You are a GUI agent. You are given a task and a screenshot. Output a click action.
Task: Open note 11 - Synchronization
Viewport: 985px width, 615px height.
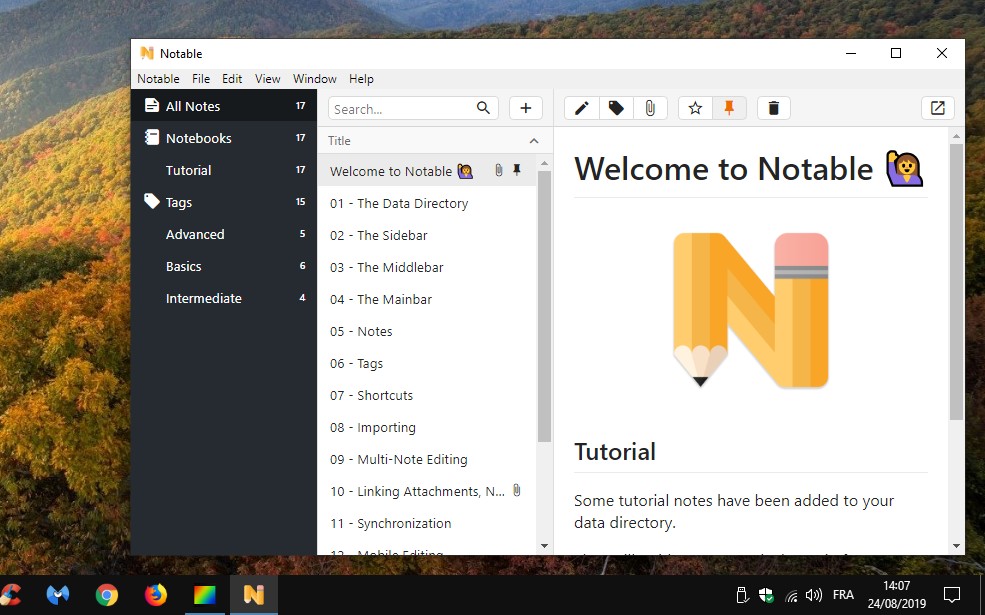[x=427, y=523]
